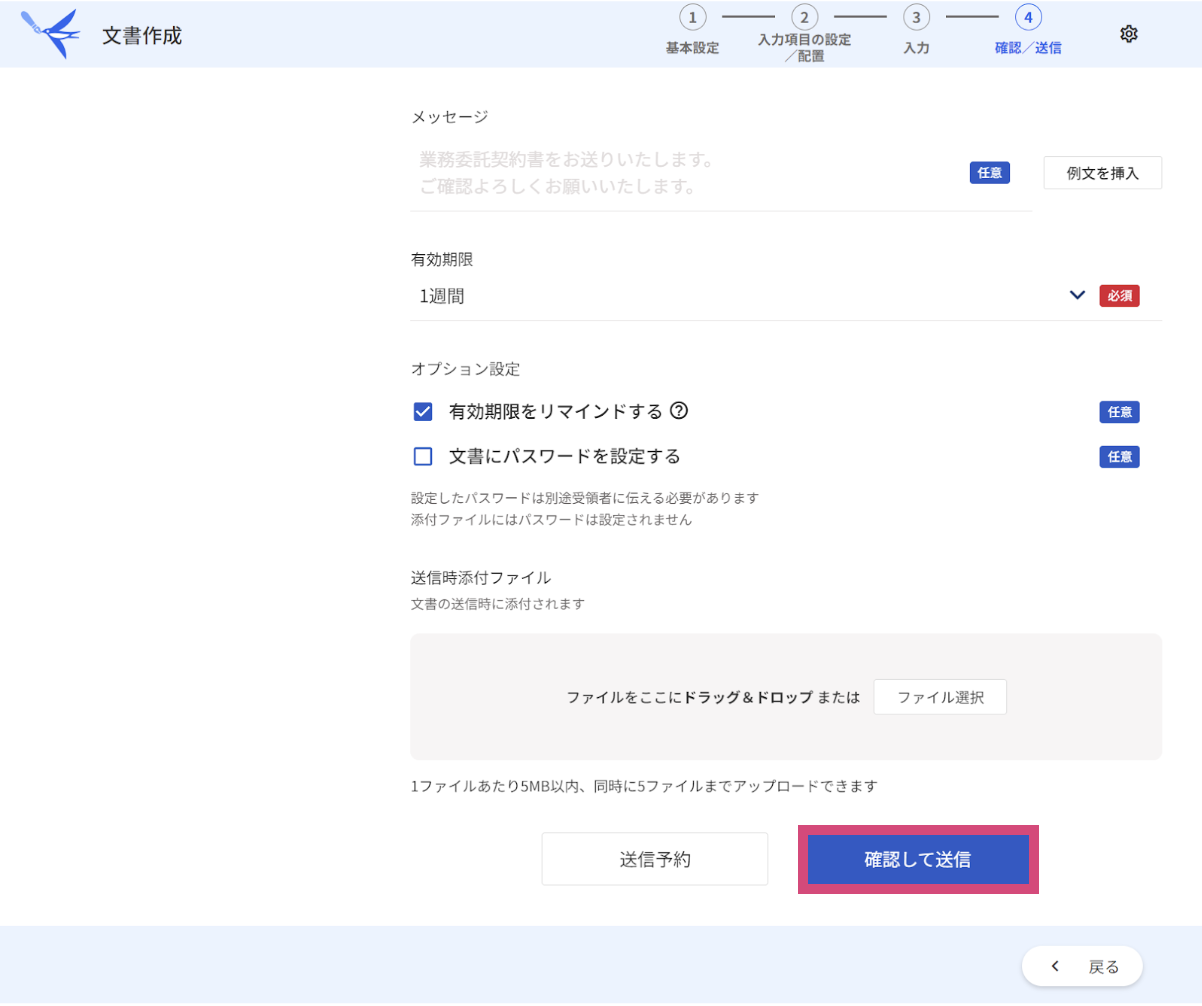
Task: Click the 1ファイルあたり5MB以内 upload limit note
Action: (x=644, y=786)
